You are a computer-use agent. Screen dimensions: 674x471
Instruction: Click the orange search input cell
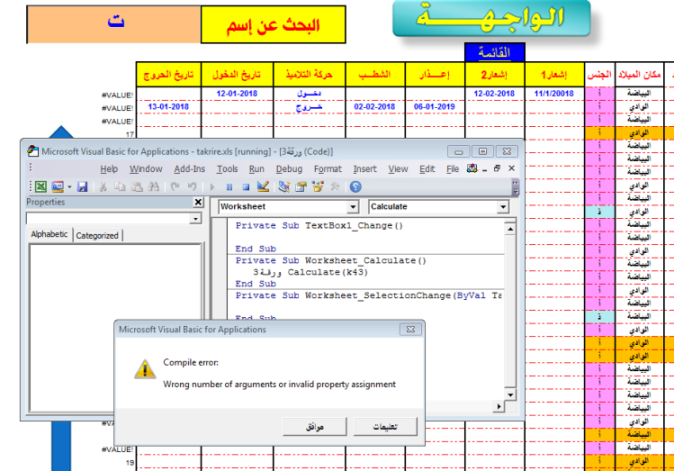pyautogui.click(x=114, y=24)
